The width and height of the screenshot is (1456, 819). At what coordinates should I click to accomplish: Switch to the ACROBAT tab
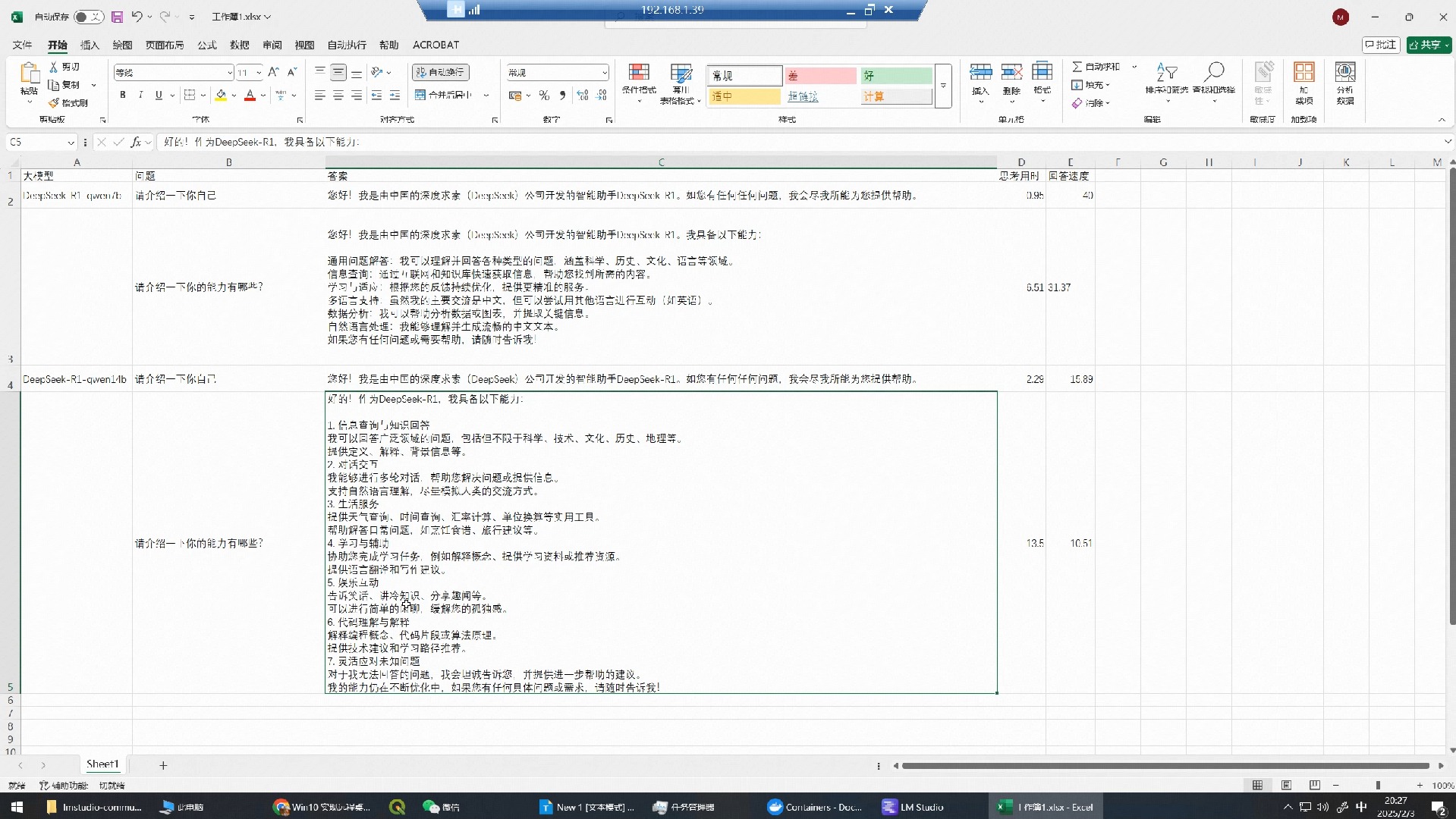pyautogui.click(x=436, y=45)
